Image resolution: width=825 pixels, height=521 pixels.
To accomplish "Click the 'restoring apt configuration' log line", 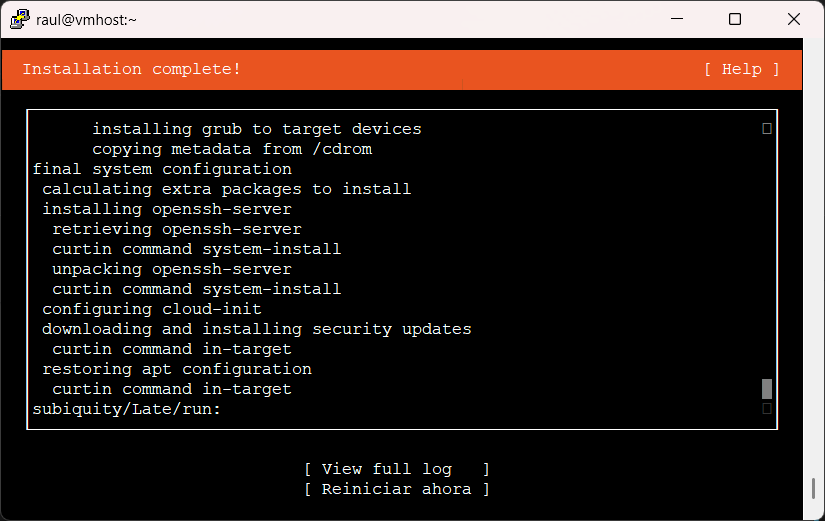I will click(177, 369).
